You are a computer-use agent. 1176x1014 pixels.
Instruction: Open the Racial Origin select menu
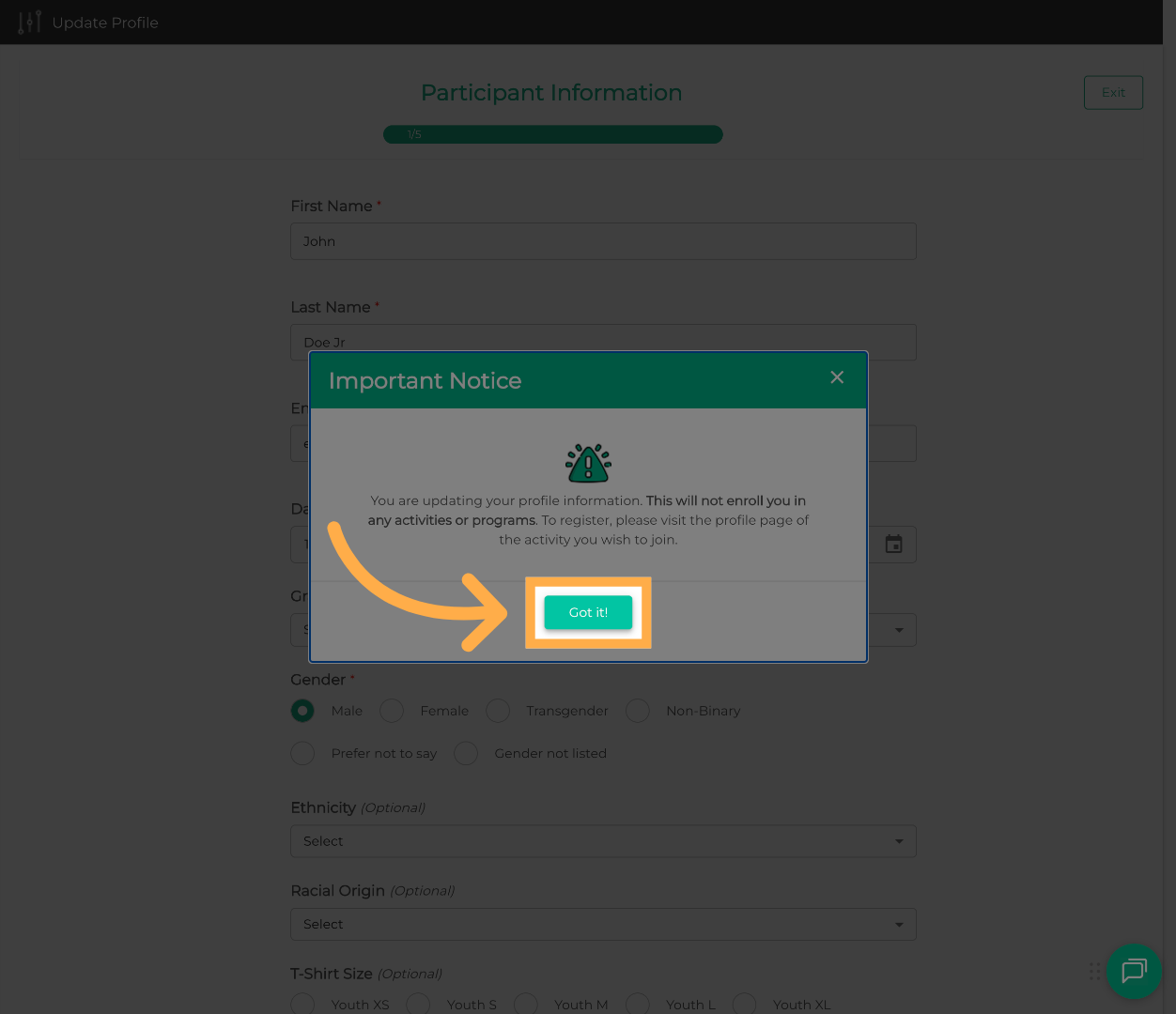coord(603,924)
